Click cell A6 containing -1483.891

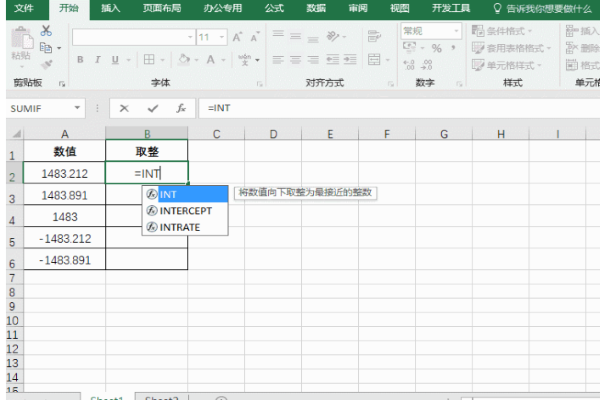pyautogui.click(x=64, y=260)
